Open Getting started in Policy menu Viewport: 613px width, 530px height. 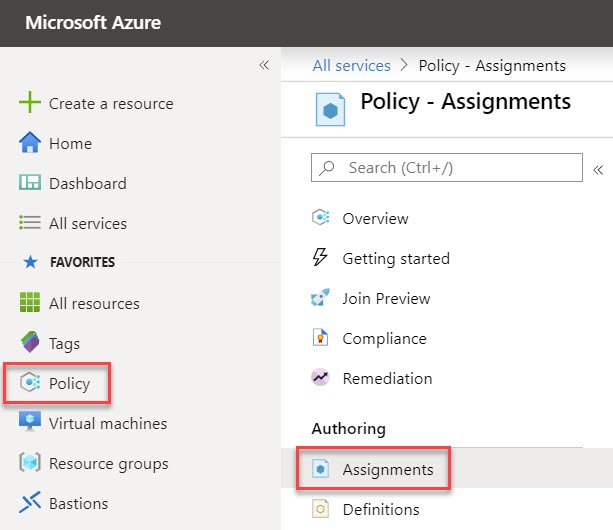click(x=395, y=258)
